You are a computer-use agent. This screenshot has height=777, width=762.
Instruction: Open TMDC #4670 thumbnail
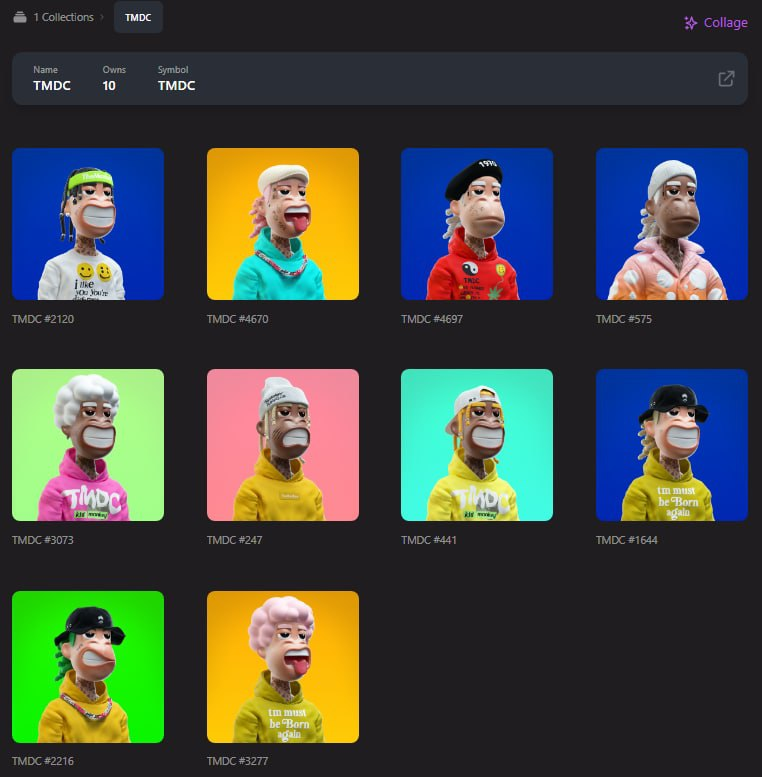pos(283,224)
